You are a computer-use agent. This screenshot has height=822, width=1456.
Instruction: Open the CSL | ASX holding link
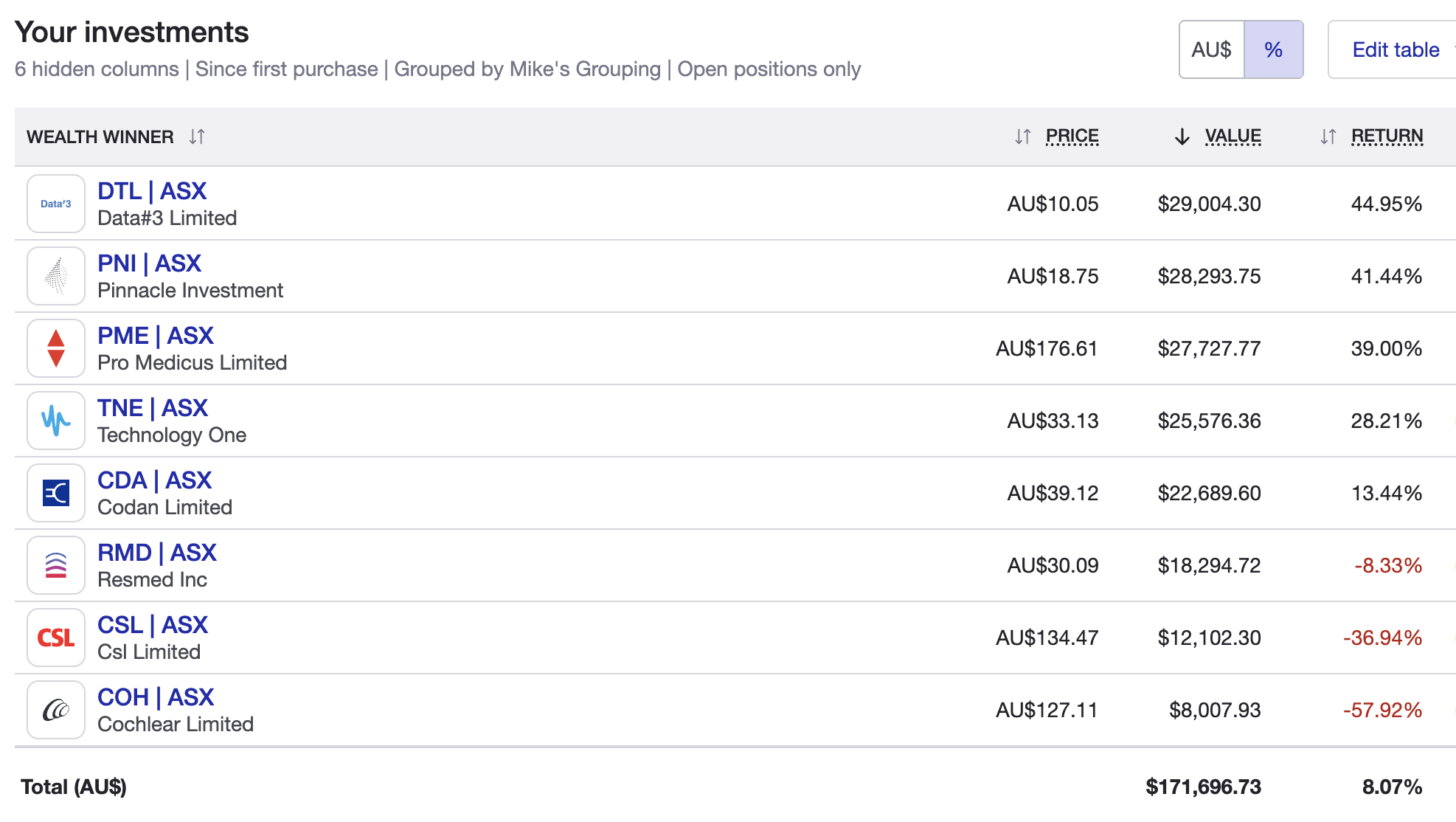click(153, 625)
